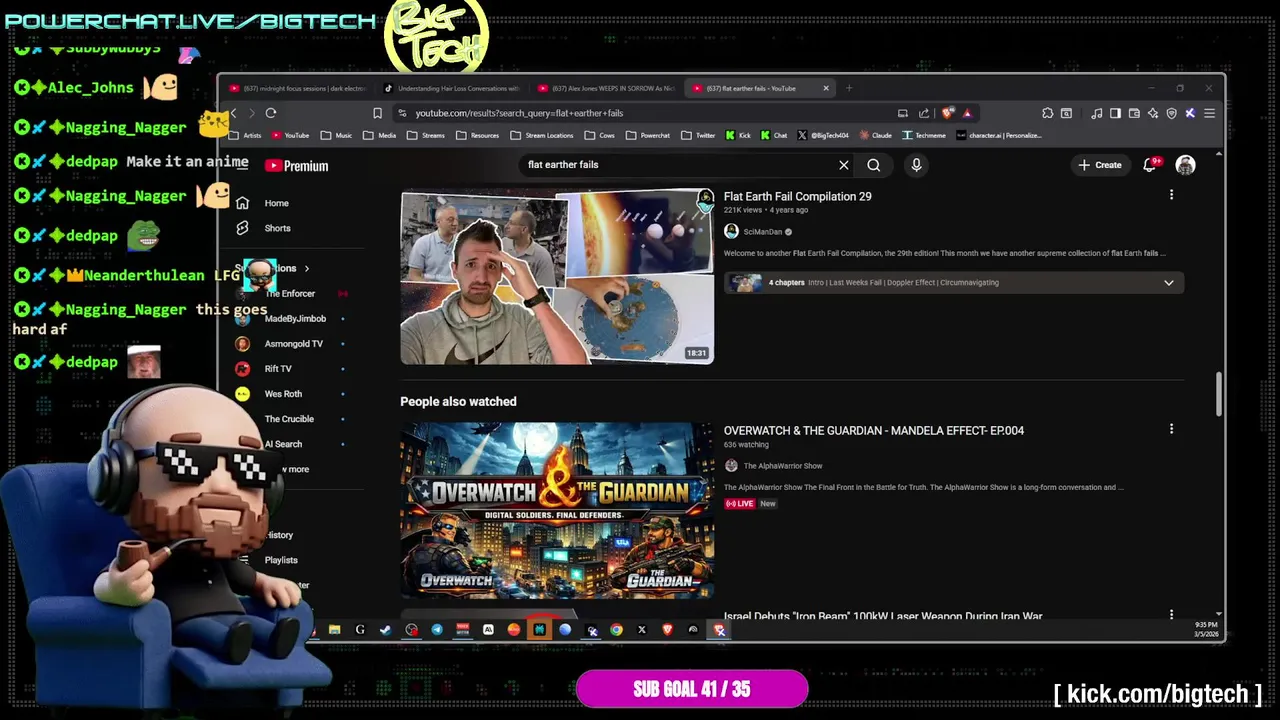This screenshot has height=720, width=1280.
Task: Open Brave wallet icon in toolbar
Action: [1134, 113]
